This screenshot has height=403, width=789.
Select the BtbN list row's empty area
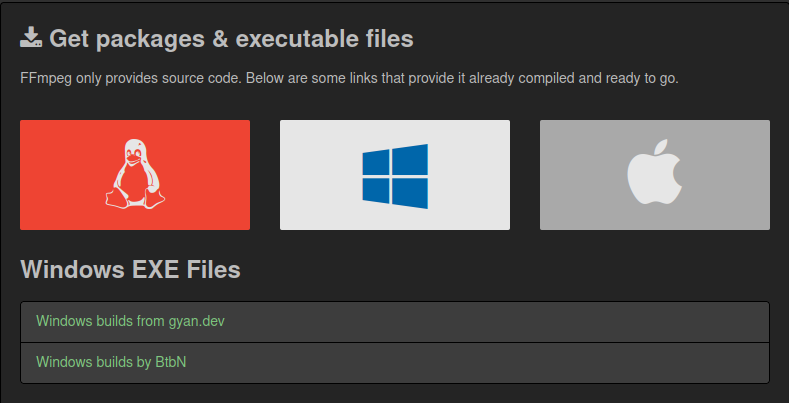(x=476, y=363)
